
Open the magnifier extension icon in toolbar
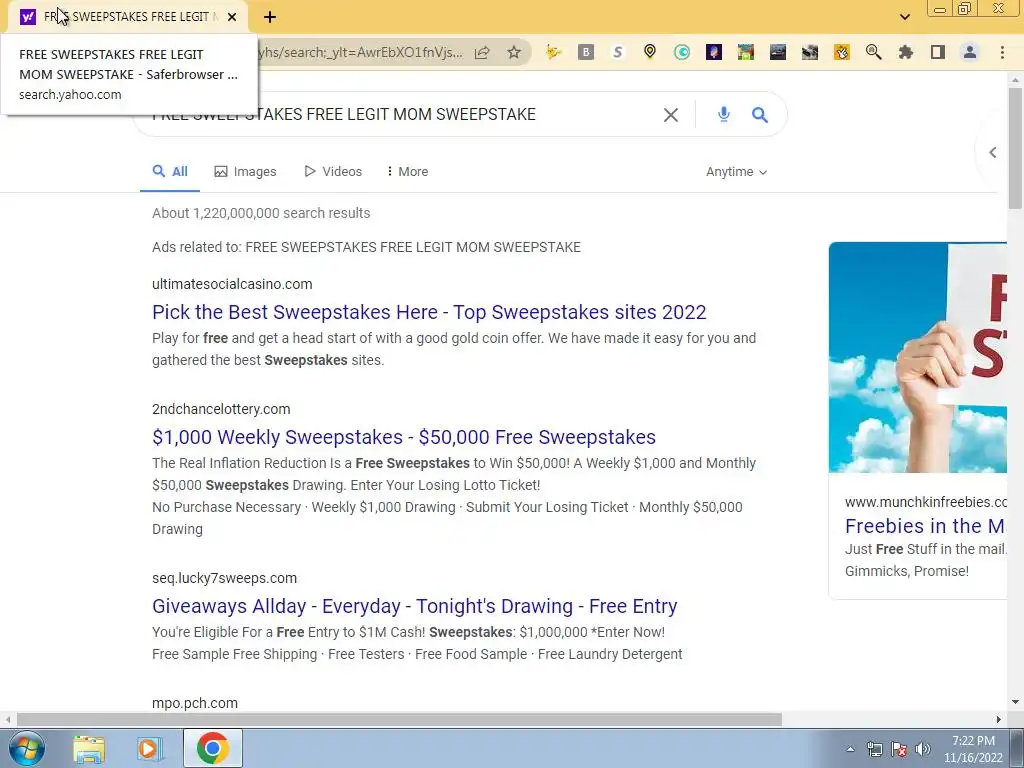pyautogui.click(x=874, y=52)
